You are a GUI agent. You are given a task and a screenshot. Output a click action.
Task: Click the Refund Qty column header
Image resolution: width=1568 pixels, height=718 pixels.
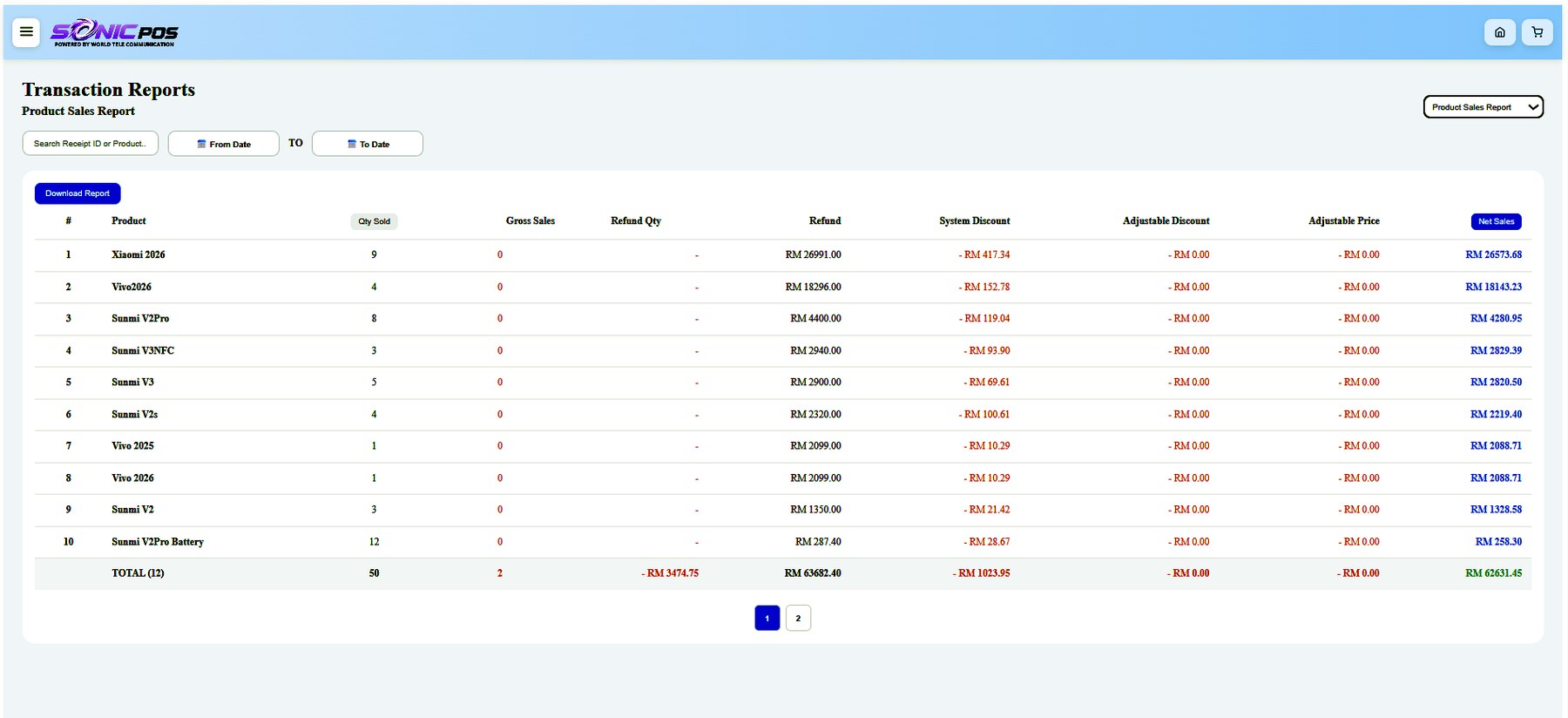coord(636,221)
